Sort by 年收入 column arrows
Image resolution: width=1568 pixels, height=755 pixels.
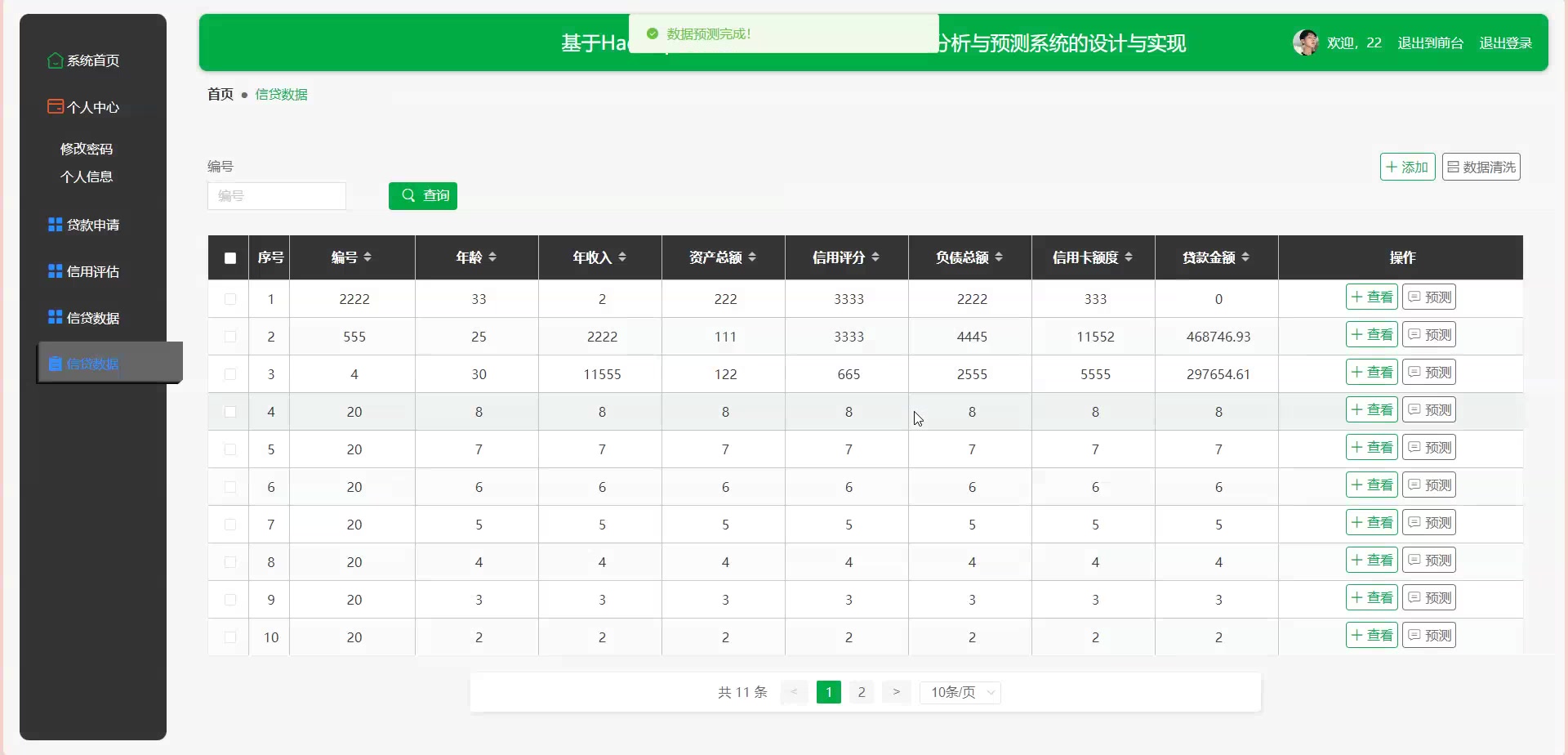click(622, 257)
